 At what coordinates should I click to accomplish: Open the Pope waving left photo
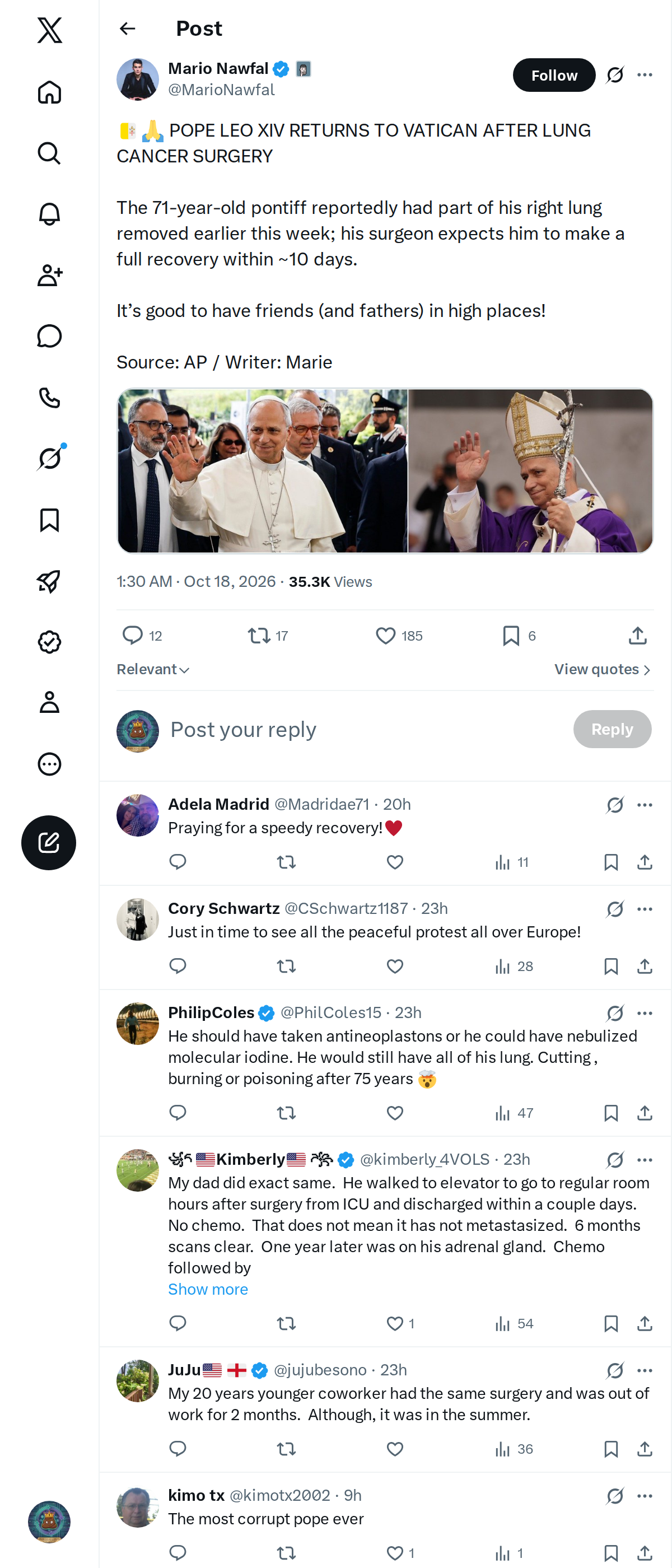pos(262,471)
